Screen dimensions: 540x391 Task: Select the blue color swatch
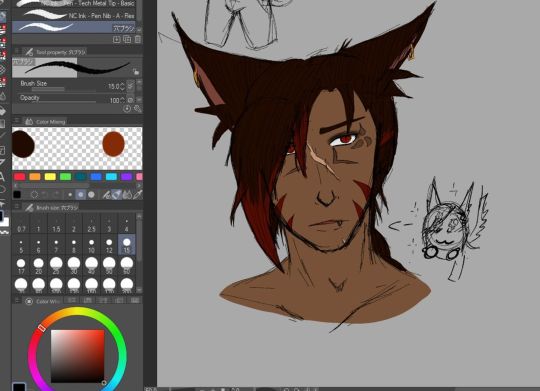pos(96,177)
